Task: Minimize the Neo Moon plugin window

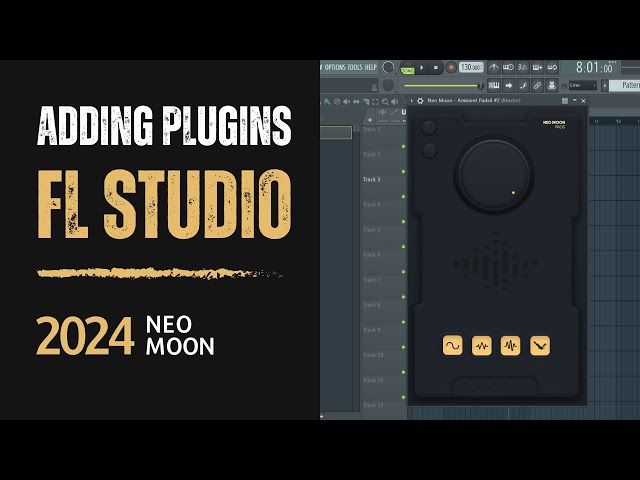Action: 575,100
